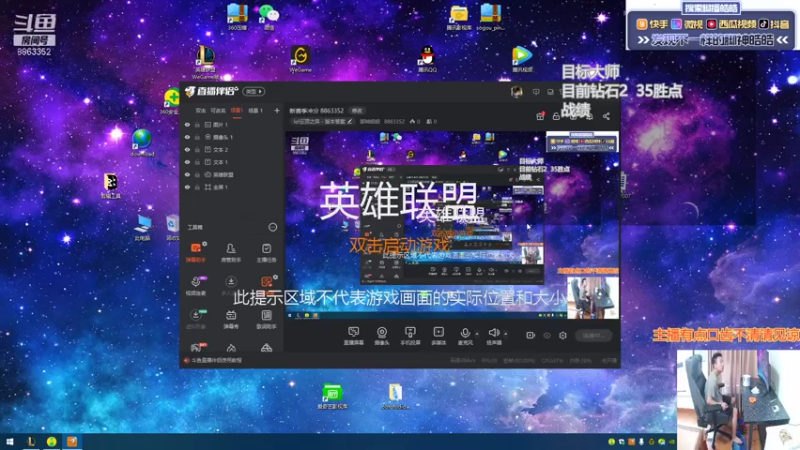Open the gift box icon with red badge
The height and width of the screenshot is (450, 800).
tap(540, 116)
